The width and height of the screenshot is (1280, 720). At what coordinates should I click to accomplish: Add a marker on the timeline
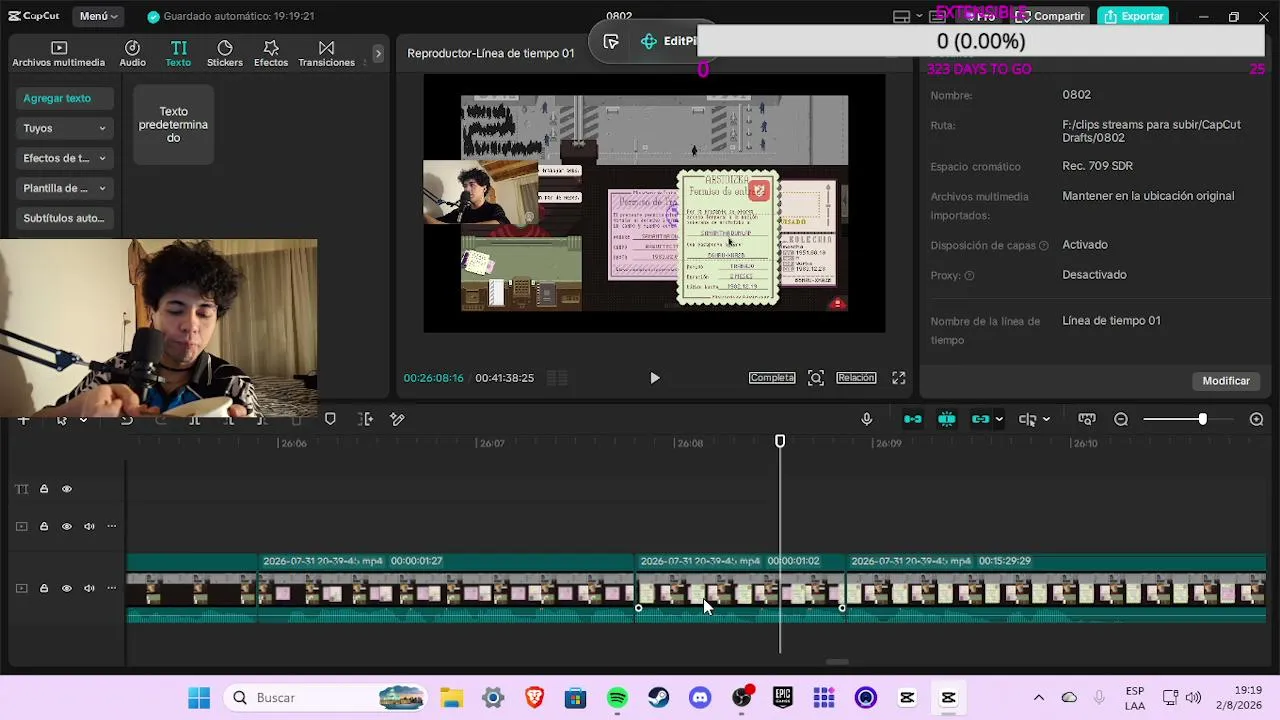pos(330,419)
